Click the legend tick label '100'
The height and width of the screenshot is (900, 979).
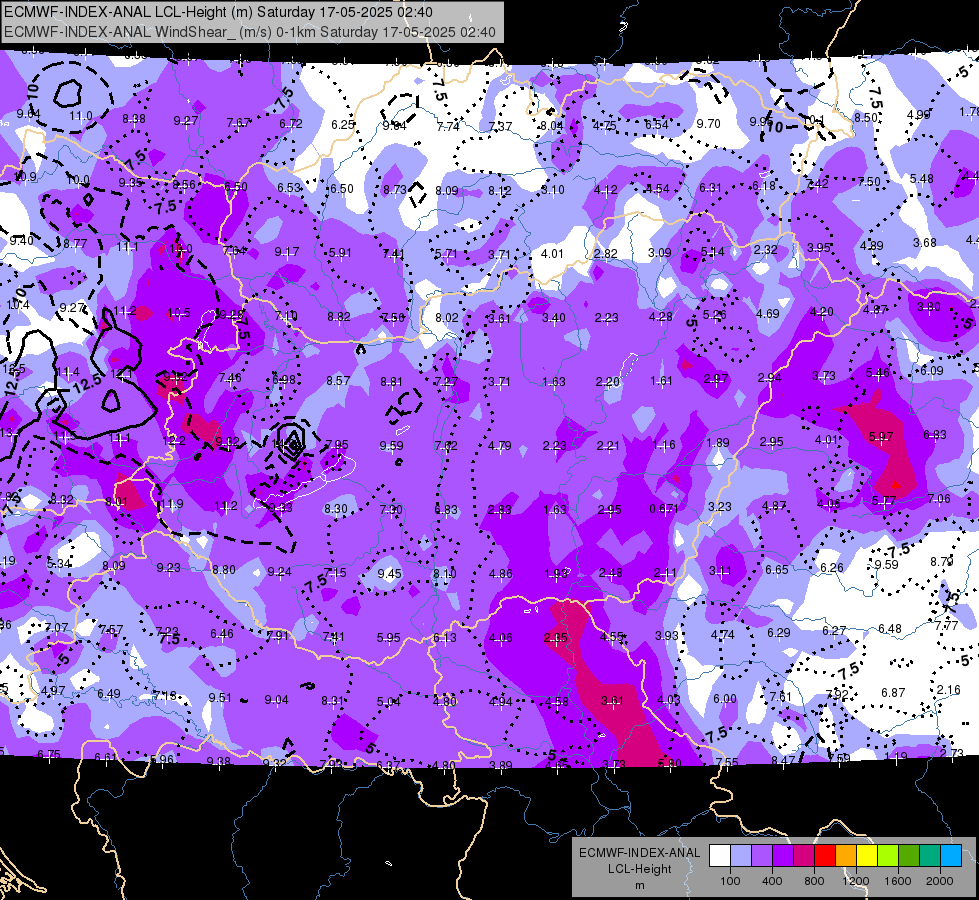730,881
